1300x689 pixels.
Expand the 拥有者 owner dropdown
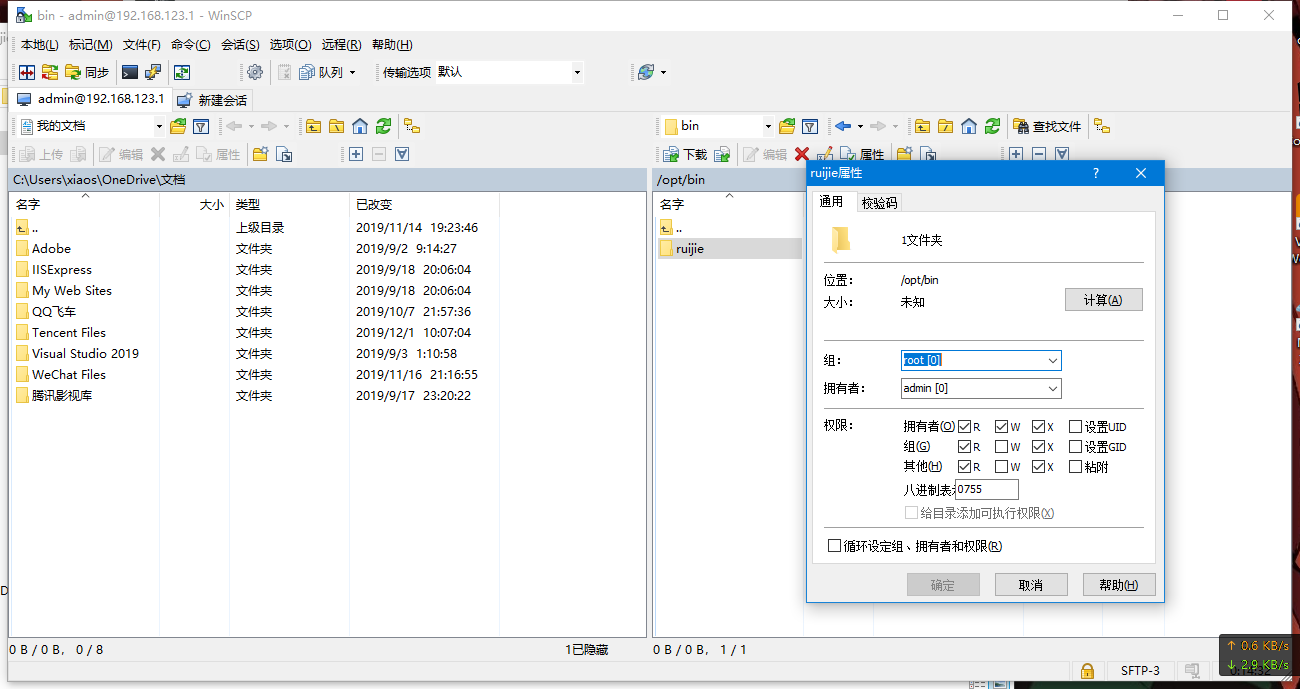(1052, 388)
